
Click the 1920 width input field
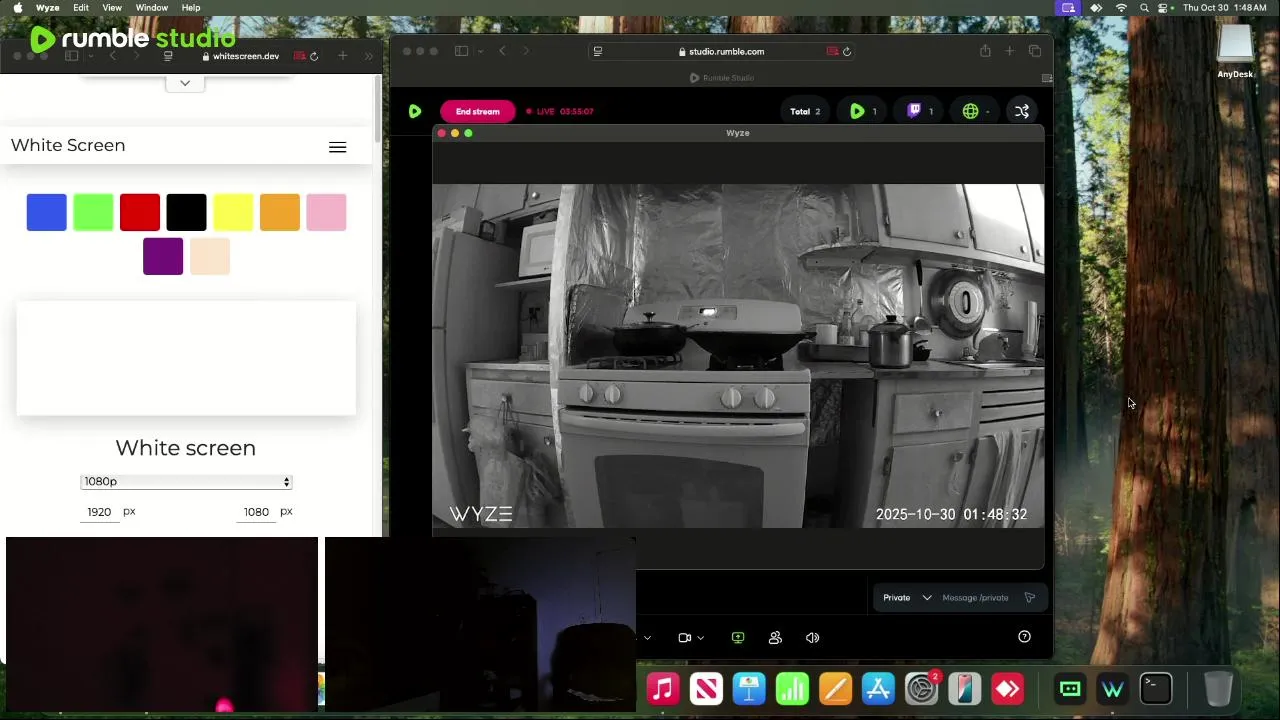[x=99, y=512]
